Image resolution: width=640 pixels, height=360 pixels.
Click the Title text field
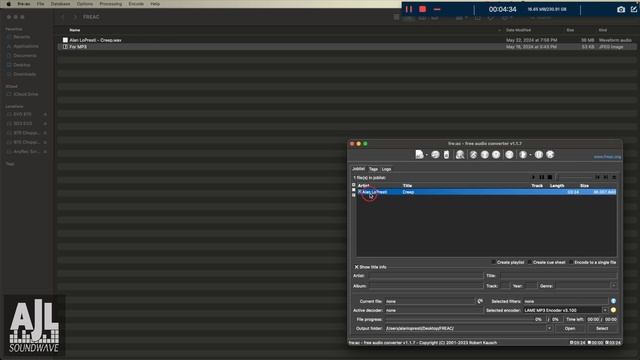[558, 276]
